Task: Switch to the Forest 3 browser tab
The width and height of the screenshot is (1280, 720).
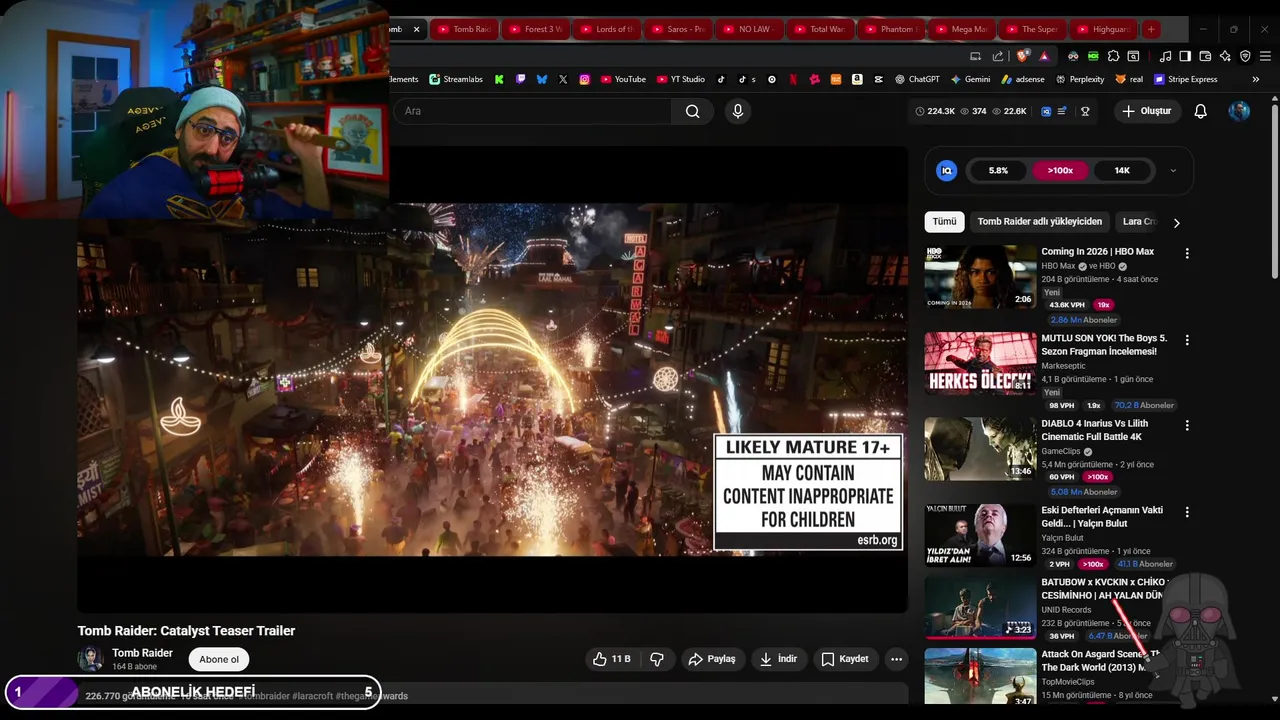Action: coord(536,29)
